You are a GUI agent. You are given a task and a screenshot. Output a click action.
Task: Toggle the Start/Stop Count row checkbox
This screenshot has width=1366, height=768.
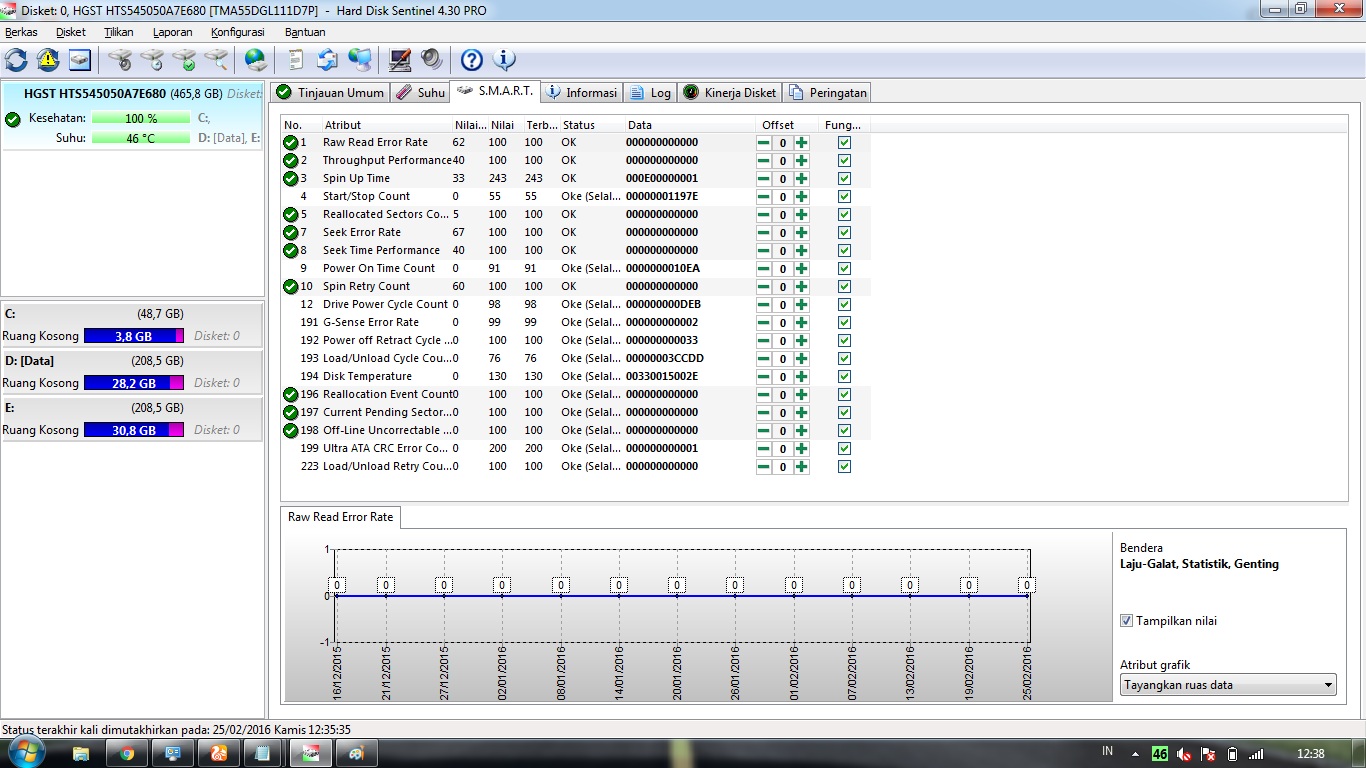tap(844, 196)
